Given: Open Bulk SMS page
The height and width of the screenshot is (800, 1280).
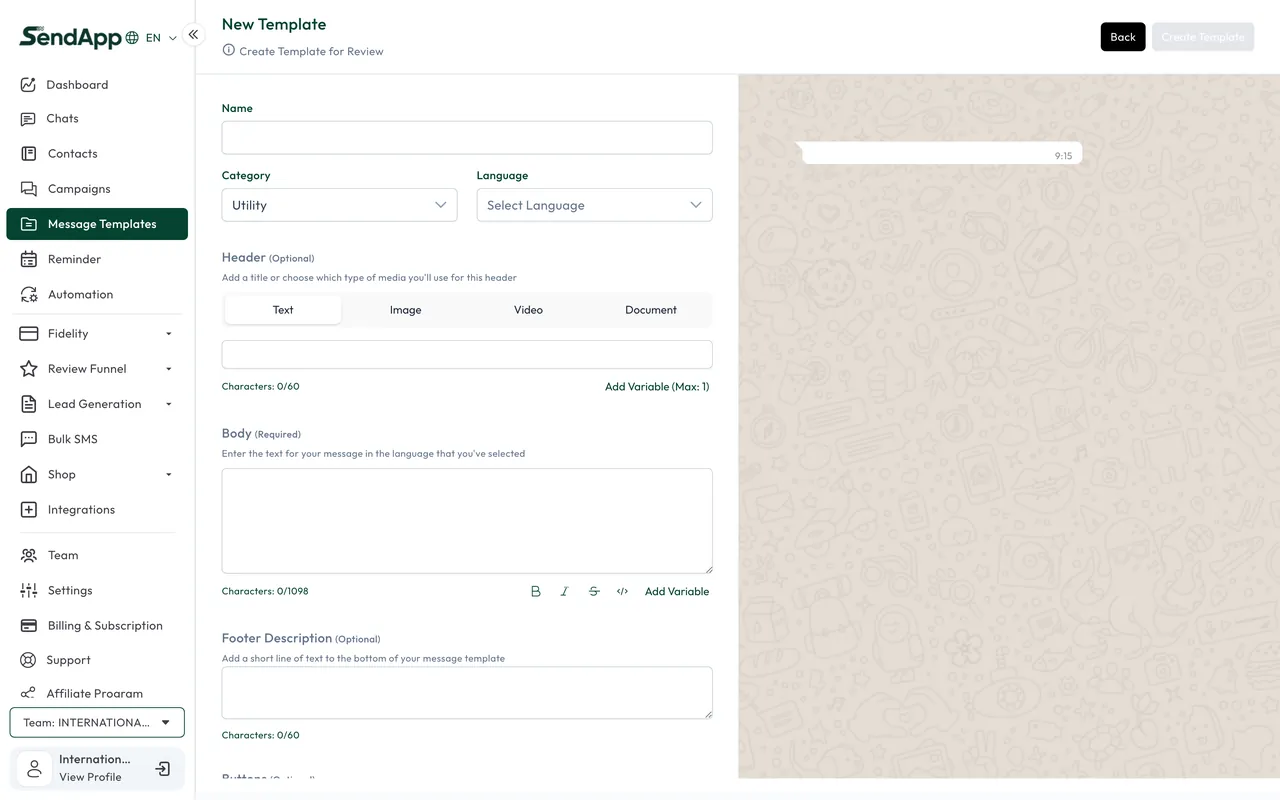Looking at the screenshot, I should (72, 439).
